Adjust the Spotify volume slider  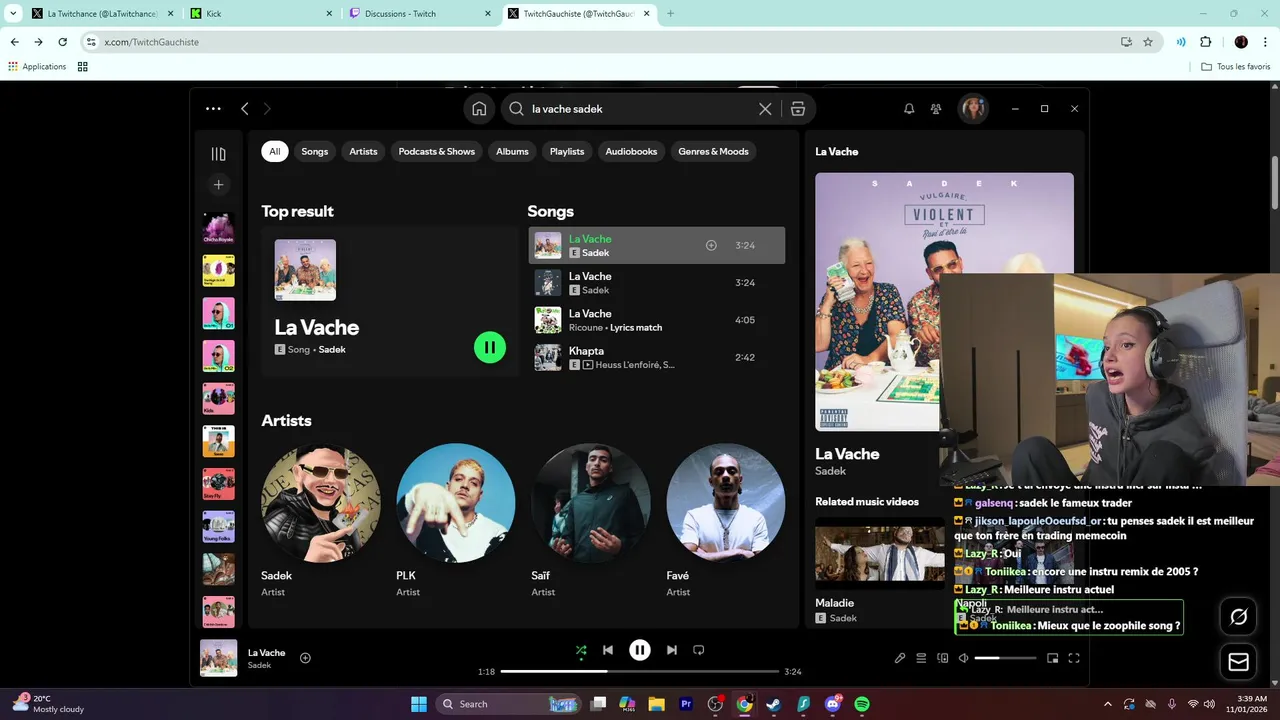[x=1005, y=658]
